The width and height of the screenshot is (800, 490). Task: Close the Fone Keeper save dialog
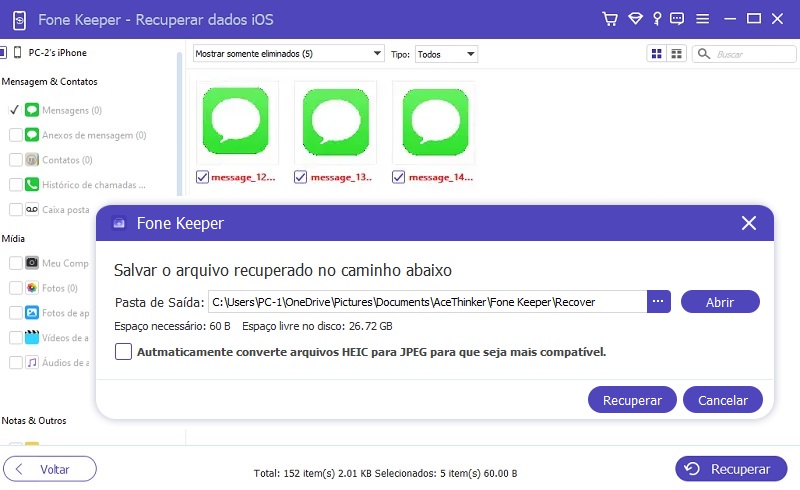pos(748,223)
